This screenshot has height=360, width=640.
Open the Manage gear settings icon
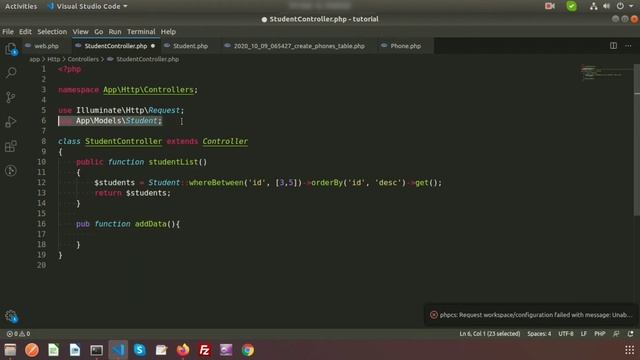coord(11,316)
